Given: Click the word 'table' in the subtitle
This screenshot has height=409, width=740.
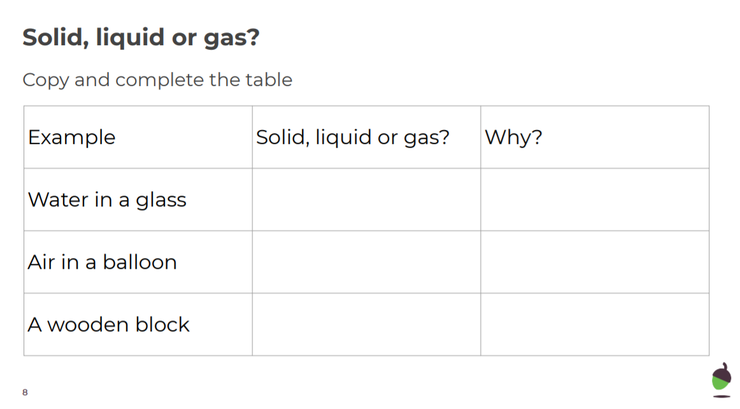Looking at the screenshot, I should (x=267, y=80).
